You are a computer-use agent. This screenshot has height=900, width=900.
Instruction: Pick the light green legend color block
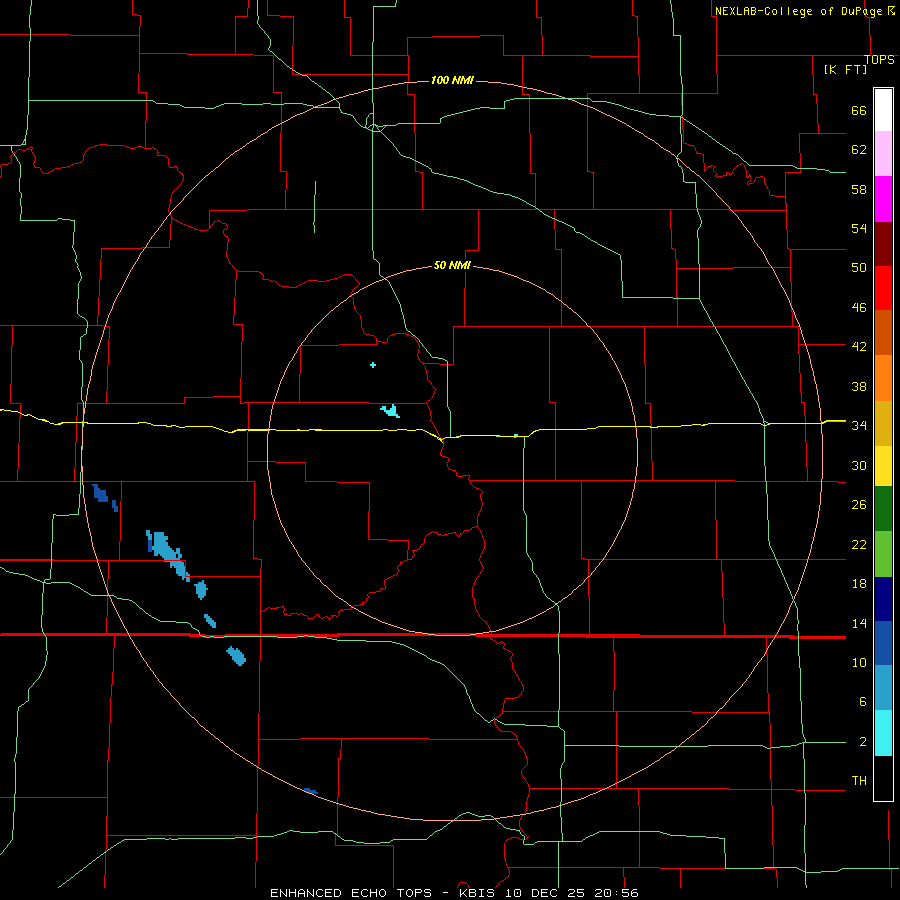[x=883, y=554]
